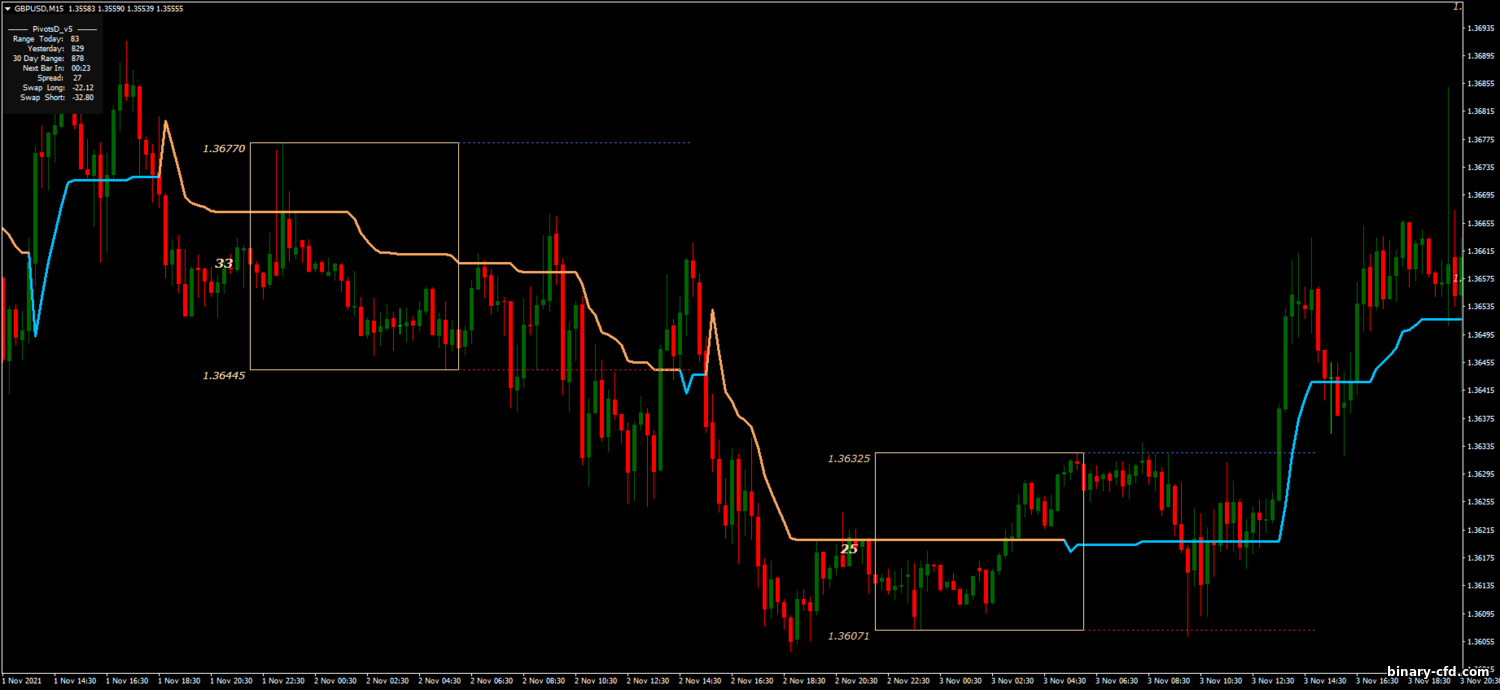Click the 1.36325 box high label
Screen dimensions: 1500x690
[848, 459]
